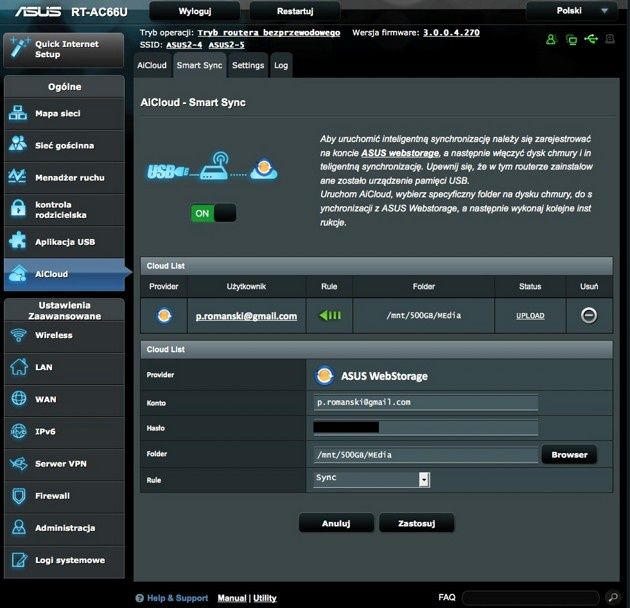Click the Hasło password field
Image resolution: width=630 pixels, height=608 pixels.
(x=425, y=428)
